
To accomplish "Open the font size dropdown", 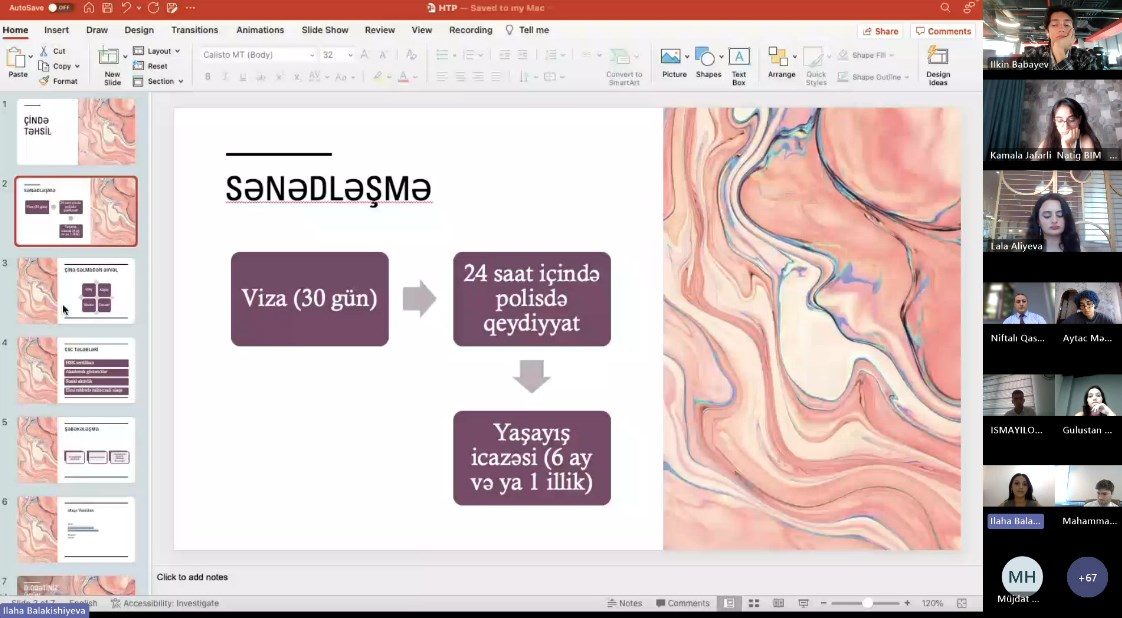I will [x=350, y=55].
